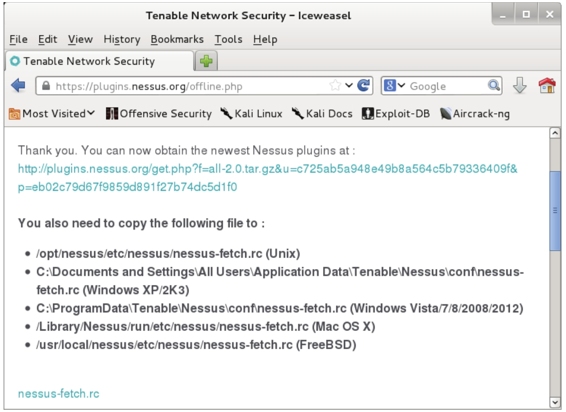Open a new tab with the plus icon
The width and height of the screenshot is (566, 412).
pos(206,61)
